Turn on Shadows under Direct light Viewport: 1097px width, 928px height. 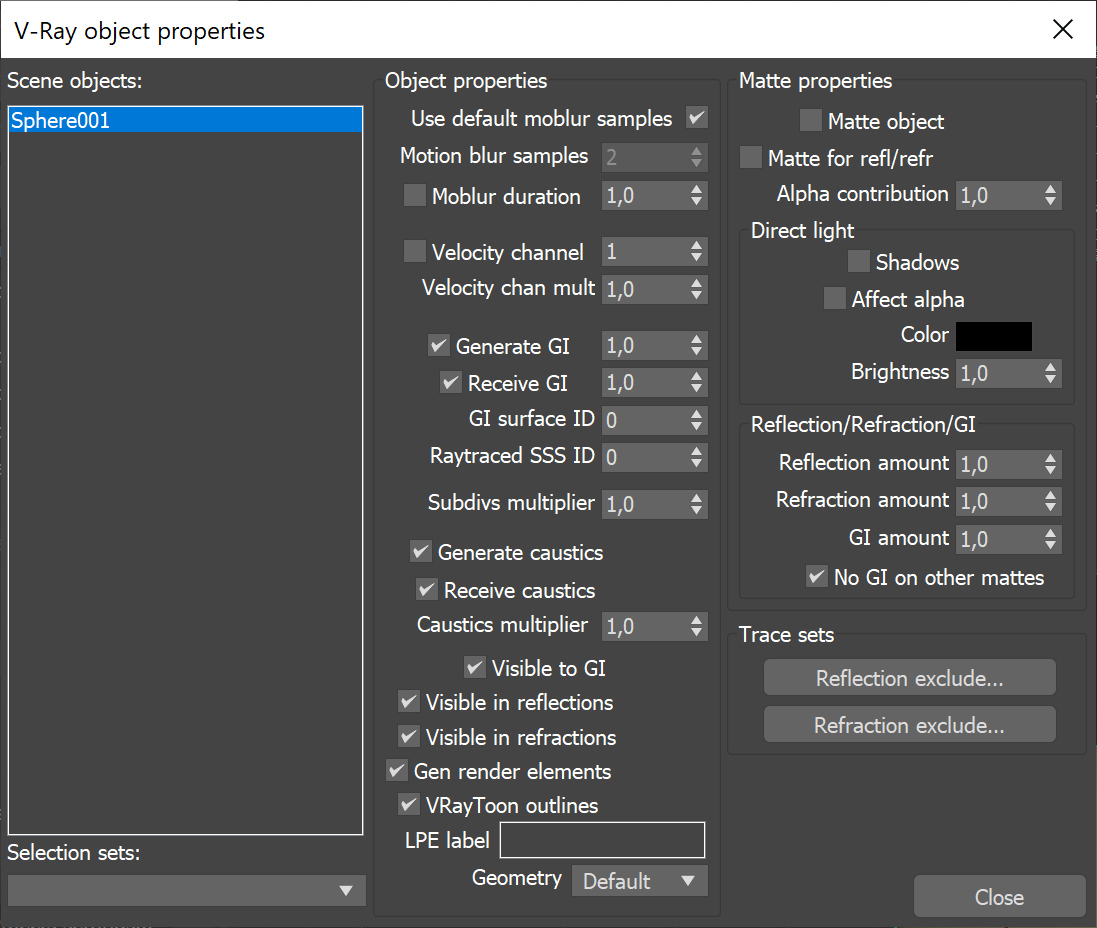click(858, 261)
